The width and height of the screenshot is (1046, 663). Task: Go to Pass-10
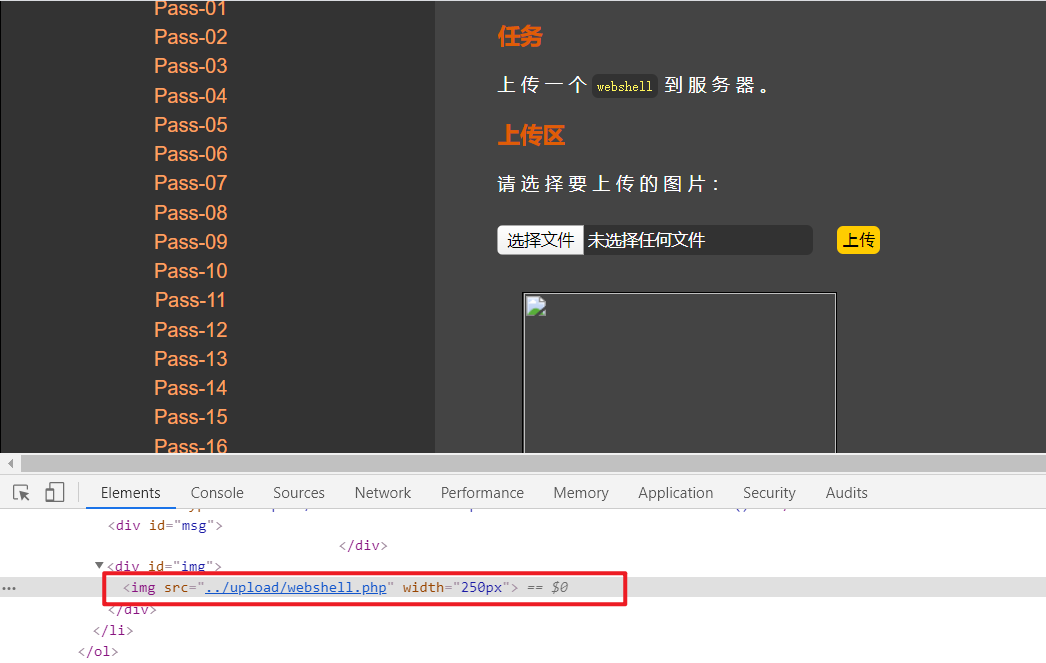pos(191,271)
